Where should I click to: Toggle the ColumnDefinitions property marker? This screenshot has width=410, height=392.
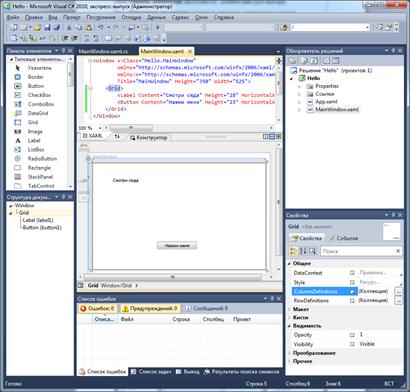[352, 292]
